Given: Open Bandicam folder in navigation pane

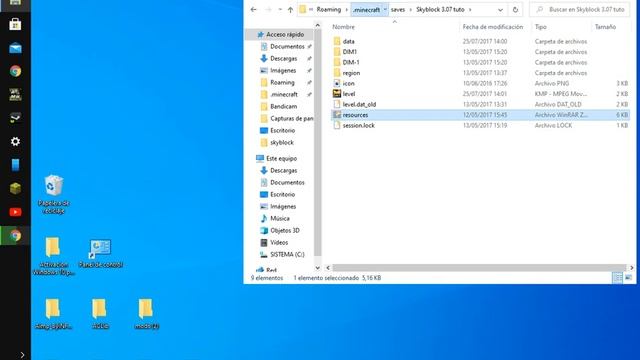Looking at the screenshot, I should 283,106.
